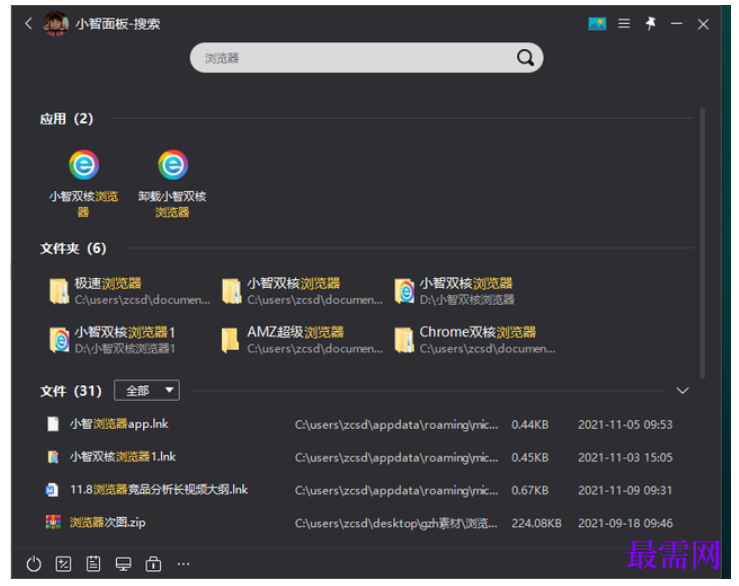739x586 pixels.
Task: Expand the 文件 section with chevron
Action: click(x=682, y=390)
